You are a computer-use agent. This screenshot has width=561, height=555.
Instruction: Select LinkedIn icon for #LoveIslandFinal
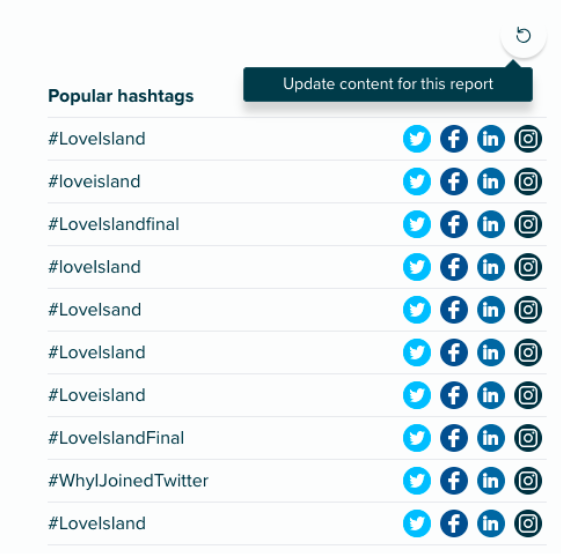tap(491, 438)
